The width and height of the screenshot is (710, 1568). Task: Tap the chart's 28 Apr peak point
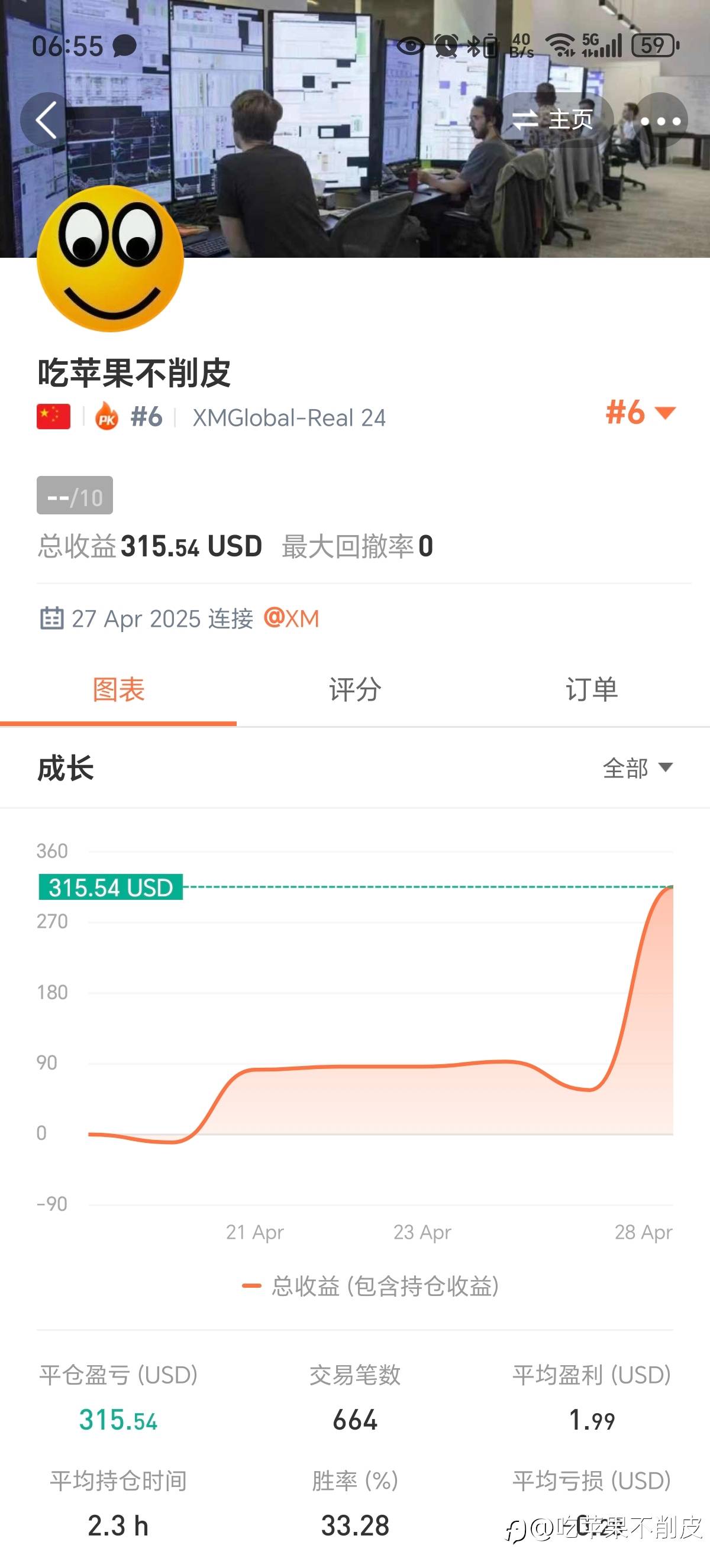[x=671, y=887]
